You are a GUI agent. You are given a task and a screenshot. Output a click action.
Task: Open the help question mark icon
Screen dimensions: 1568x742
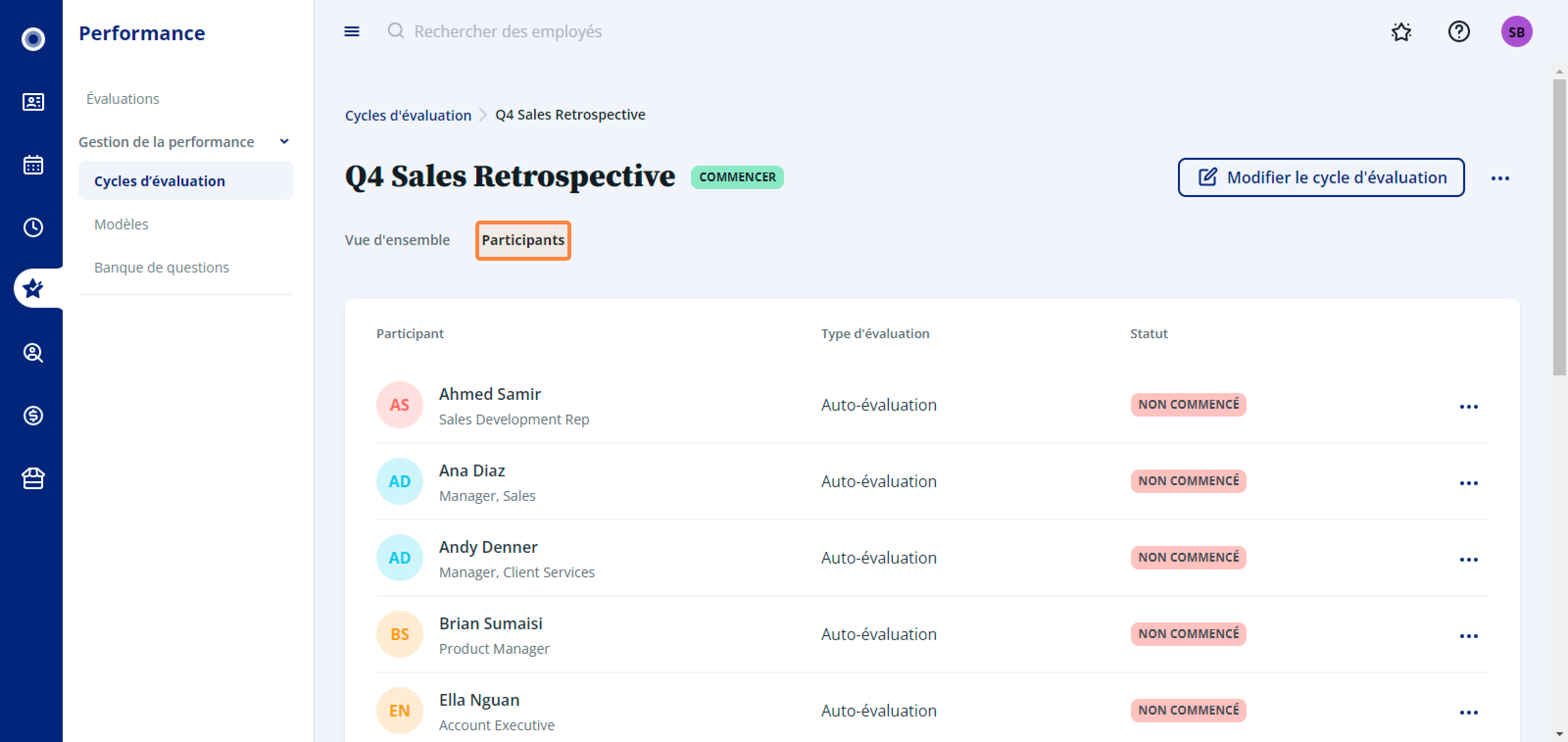point(1458,31)
